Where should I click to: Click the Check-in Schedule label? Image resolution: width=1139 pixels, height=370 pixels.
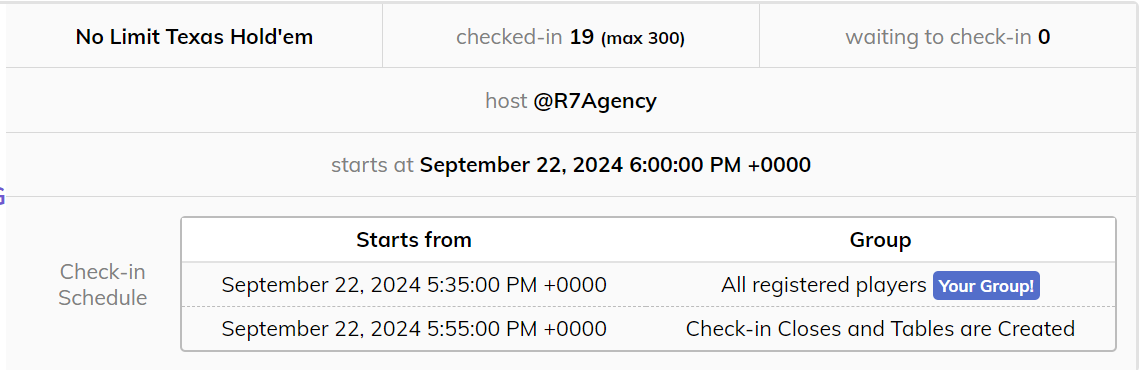coord(103,285)
